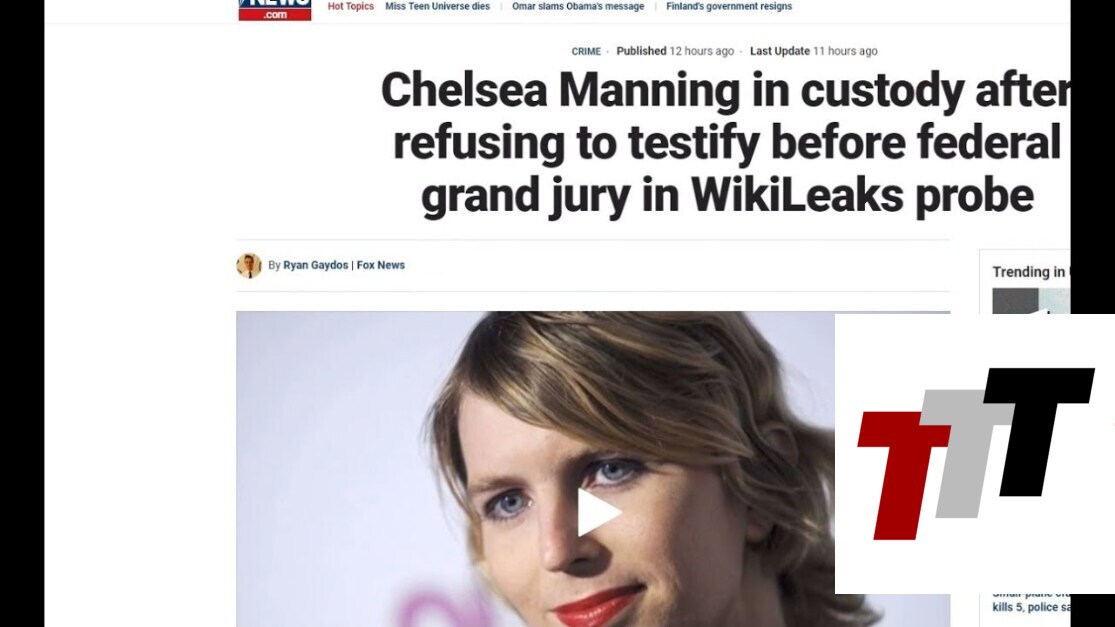The image size is (1115, 627).
Task: Click the Chelsea Manning article headline
Action: [725, 142]
